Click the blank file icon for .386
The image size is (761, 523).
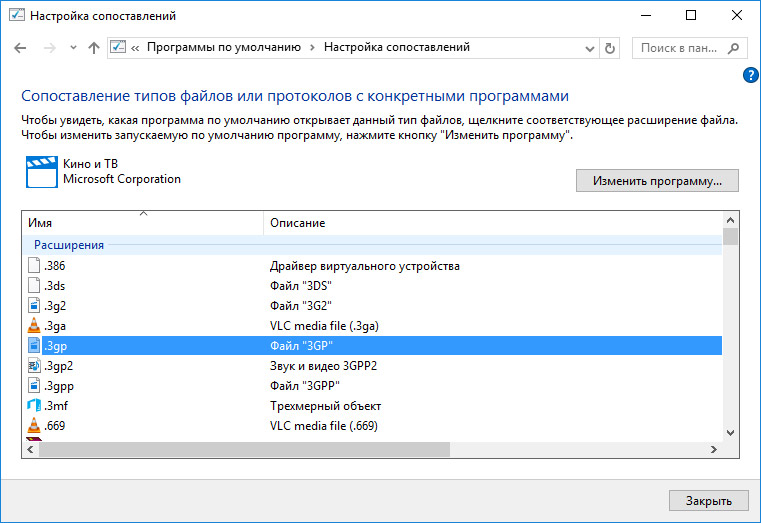pos(33,265)
